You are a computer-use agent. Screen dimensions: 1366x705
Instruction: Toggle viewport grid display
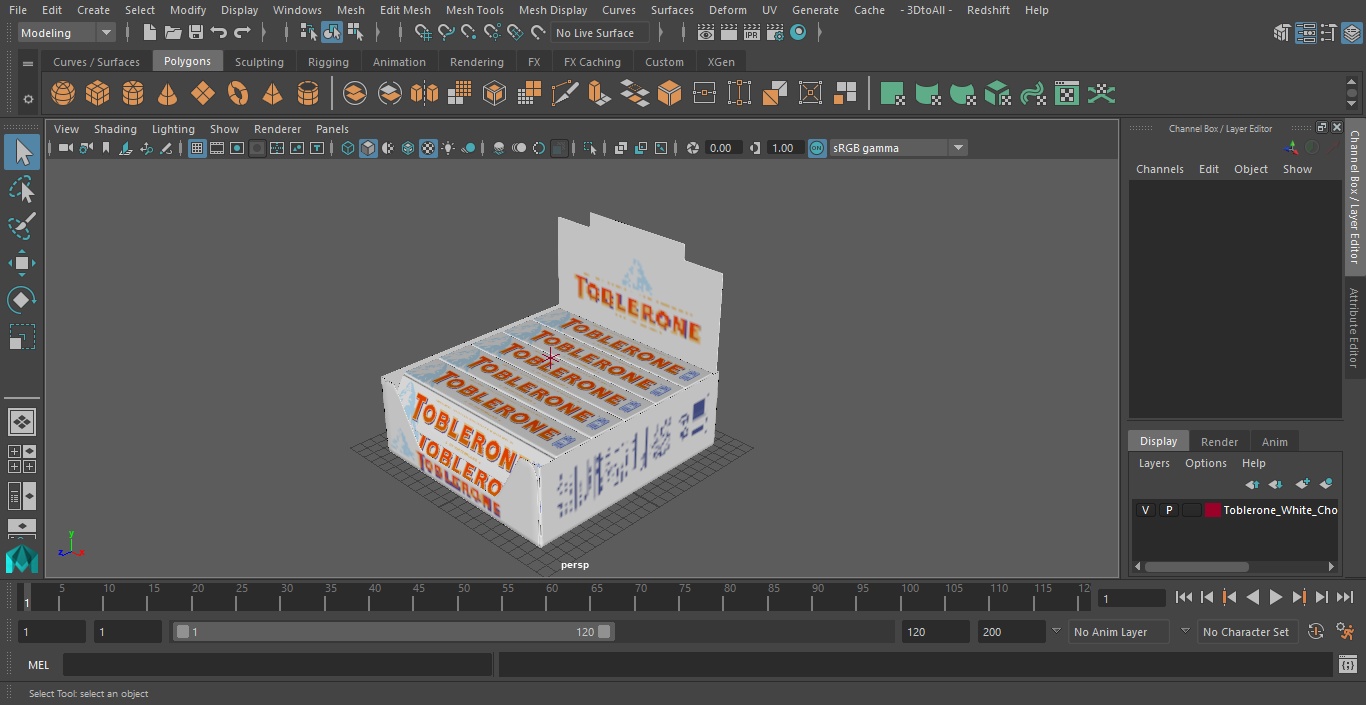point(197,148)
